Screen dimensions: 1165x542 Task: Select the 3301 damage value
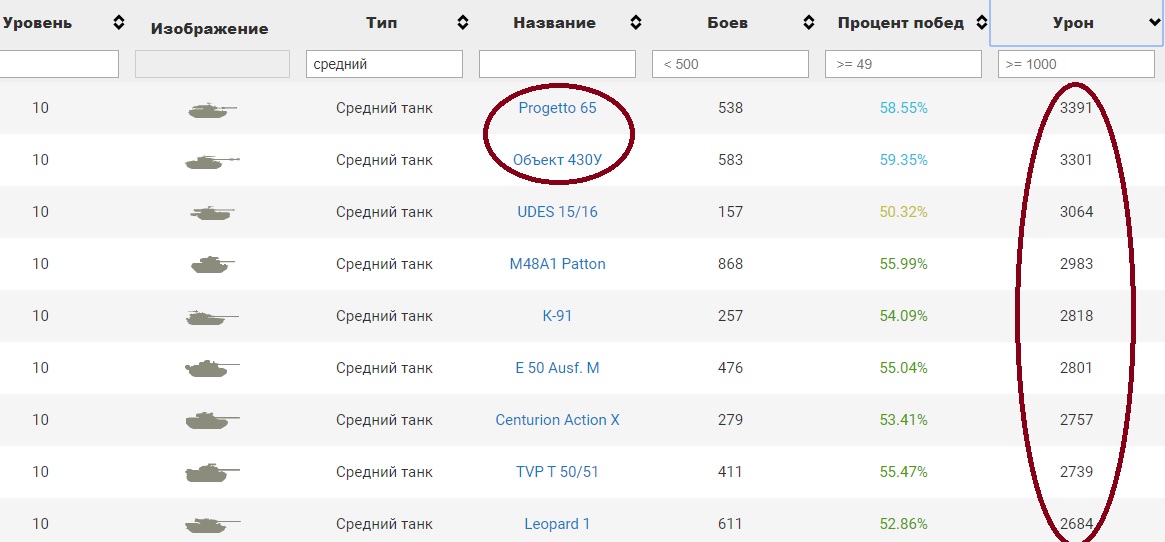coord(1077,160)
